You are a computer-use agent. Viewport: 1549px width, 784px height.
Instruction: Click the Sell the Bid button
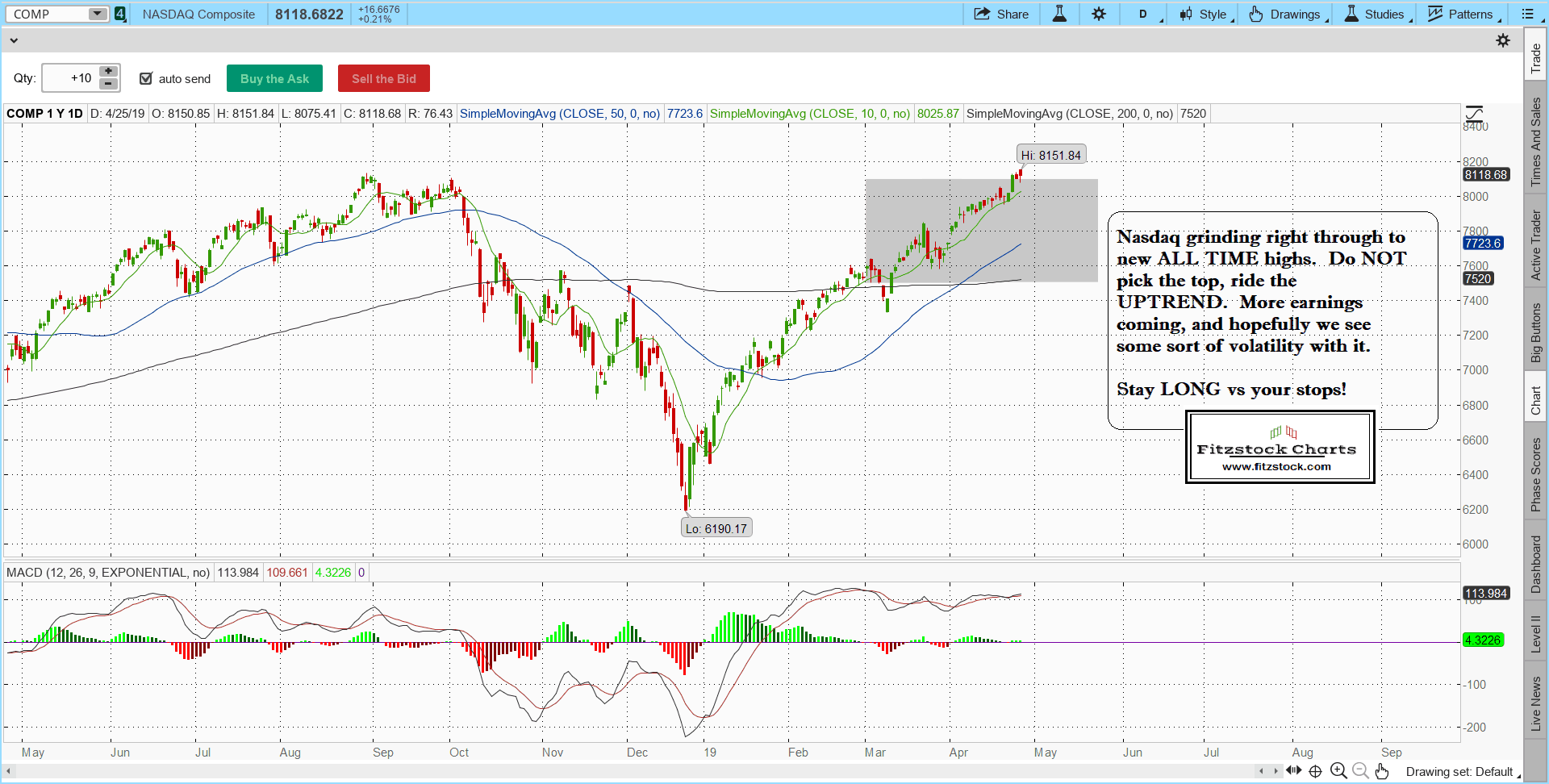383,78
